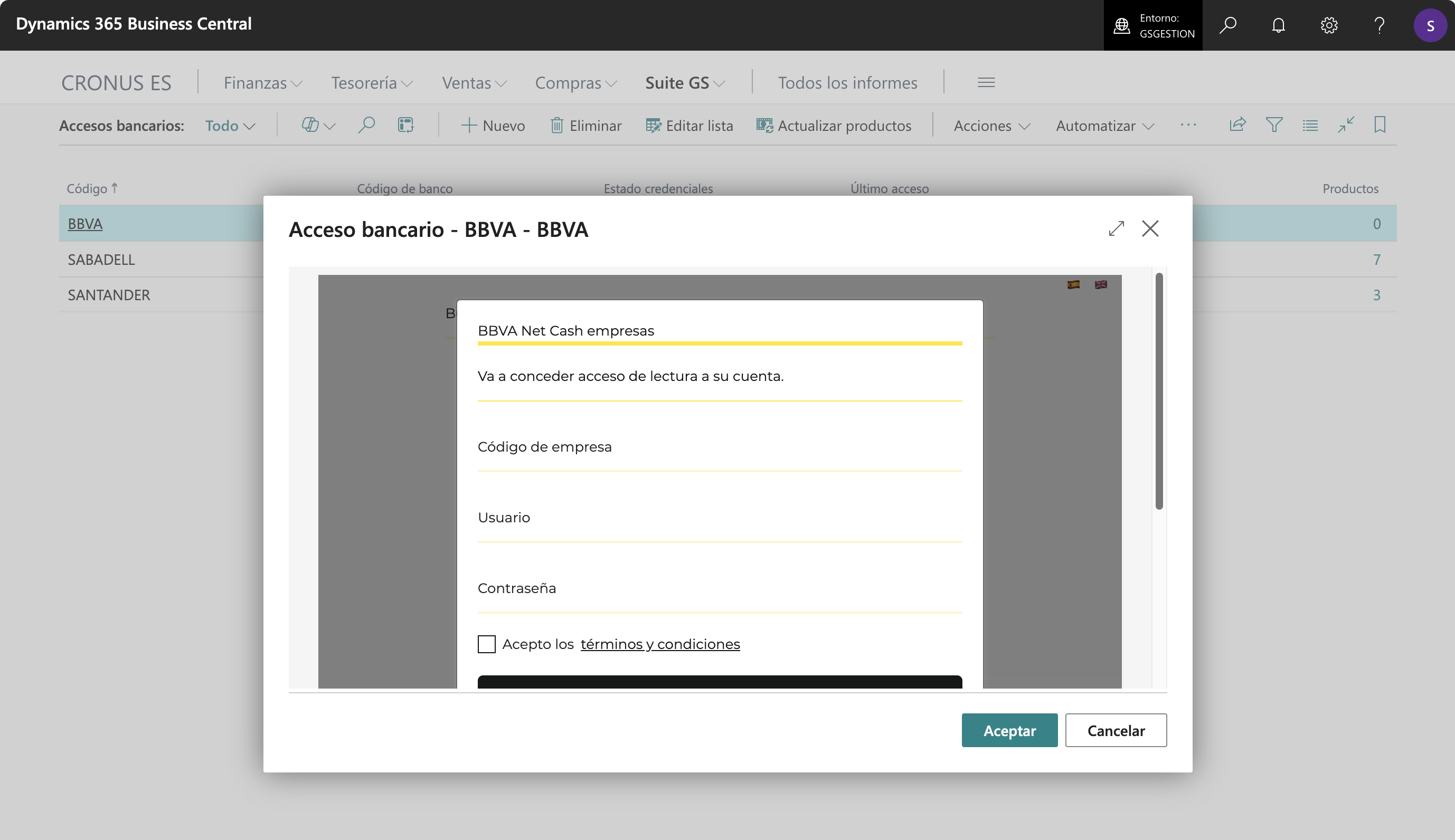Click the product count 7 for SABADELL
This screenshot has height=840, width=1455.
pos(1376,259)
